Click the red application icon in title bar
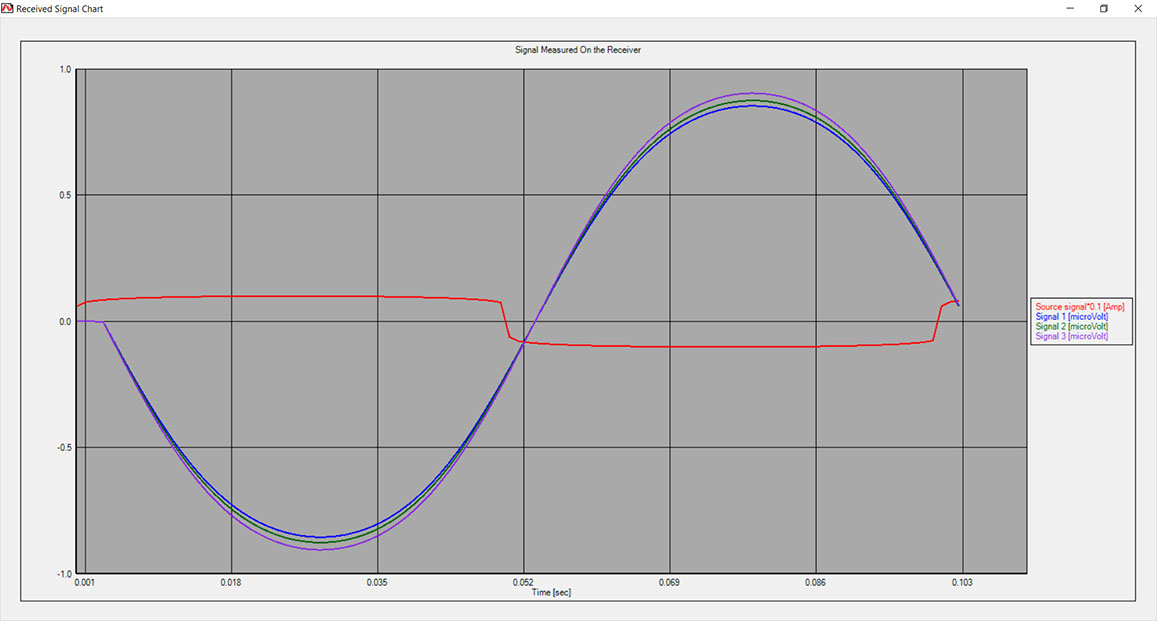This screenshot has width=1157, height=621. tap(8, 8)
